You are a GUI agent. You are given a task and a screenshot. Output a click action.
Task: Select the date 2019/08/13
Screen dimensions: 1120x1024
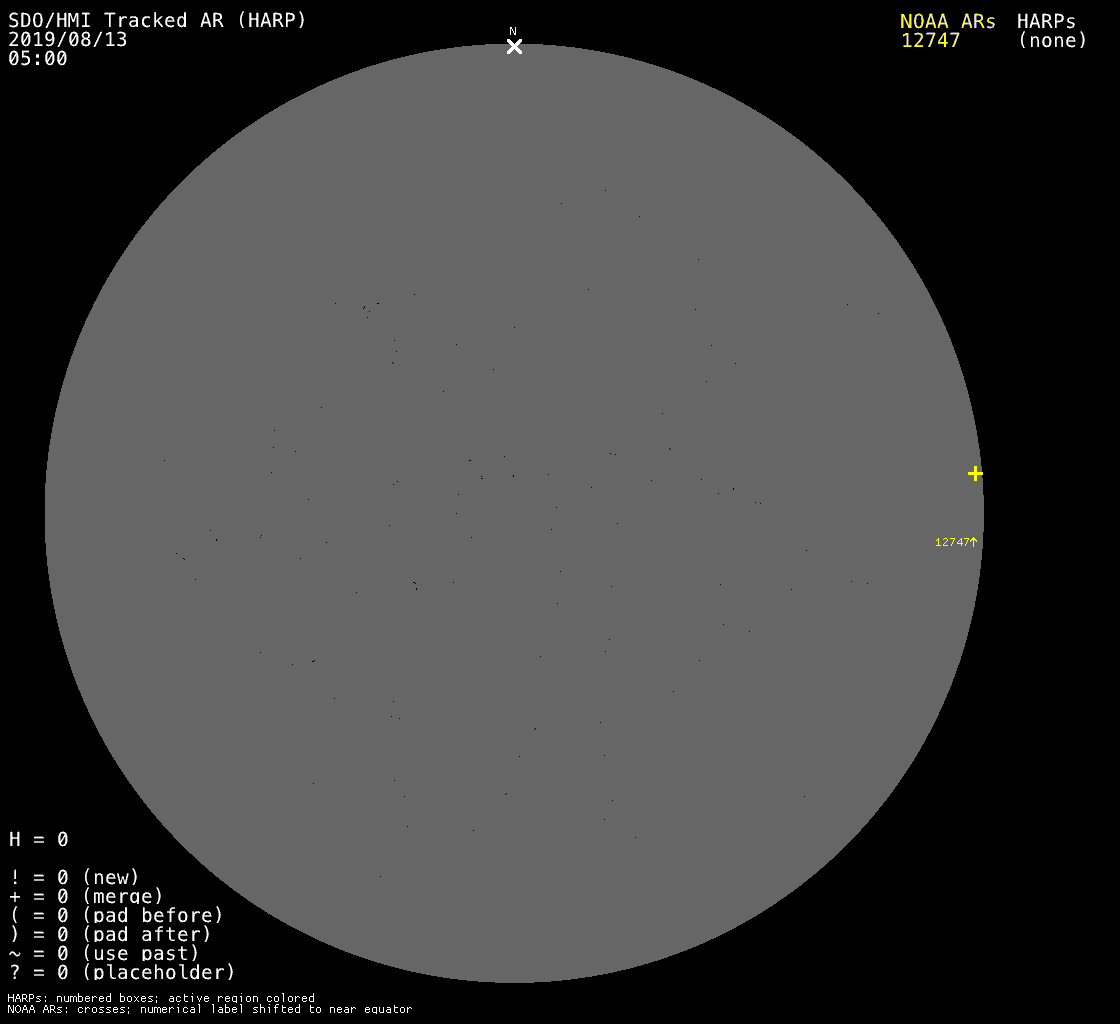[x=68, y=40]
